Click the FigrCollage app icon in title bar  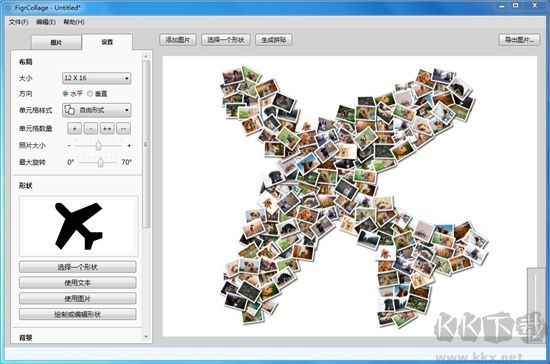[x=8, y=7]
